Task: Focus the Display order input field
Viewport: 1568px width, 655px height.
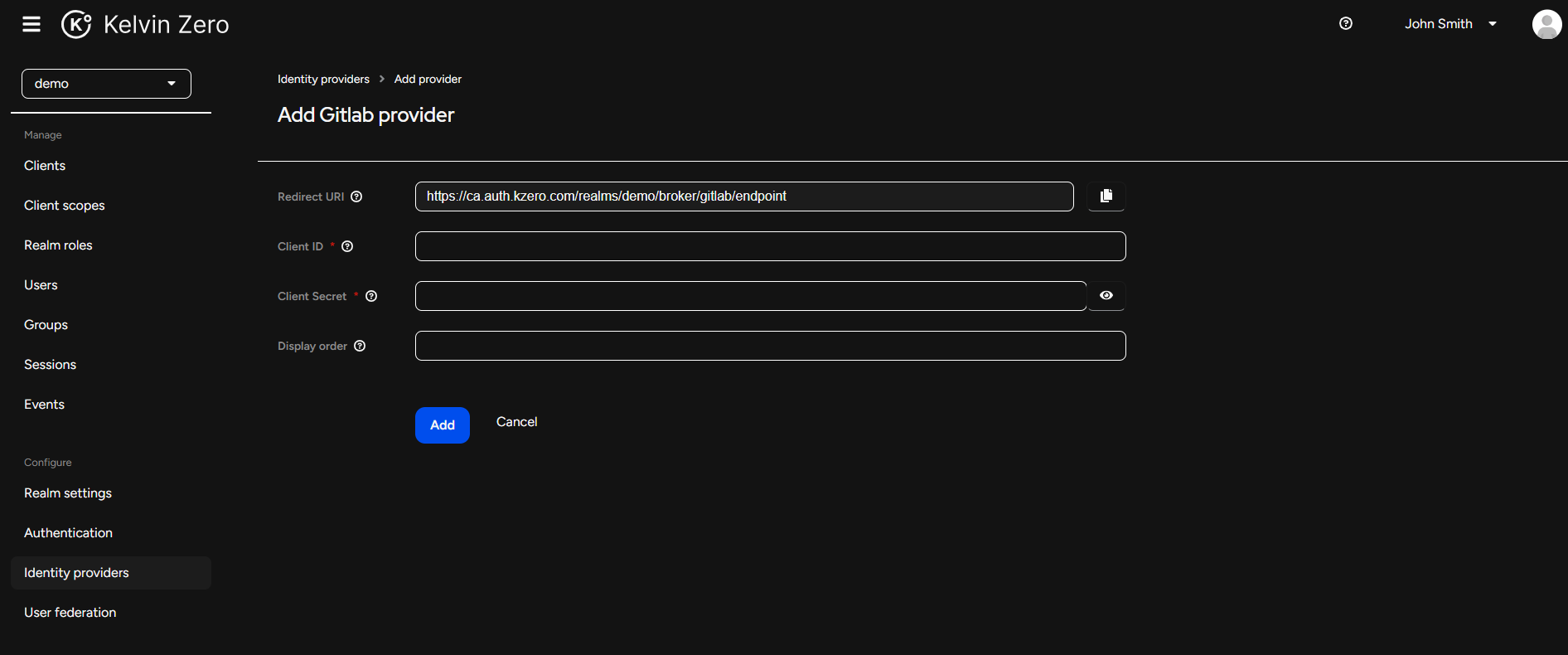Action: tap(770, 346)
